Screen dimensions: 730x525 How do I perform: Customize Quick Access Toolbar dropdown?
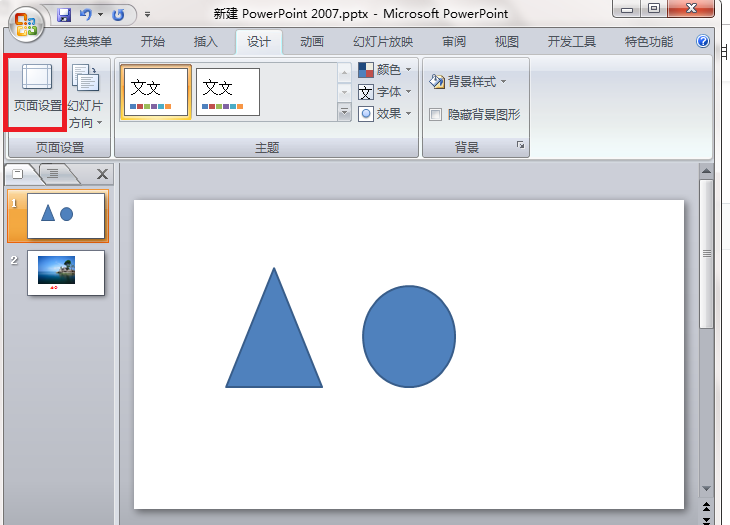147,15
